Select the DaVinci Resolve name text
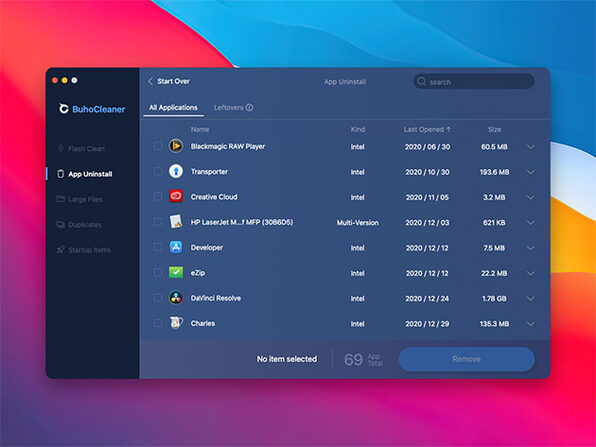Image resolution: width=596 pixels, height=447 pixels. (216, 298)
